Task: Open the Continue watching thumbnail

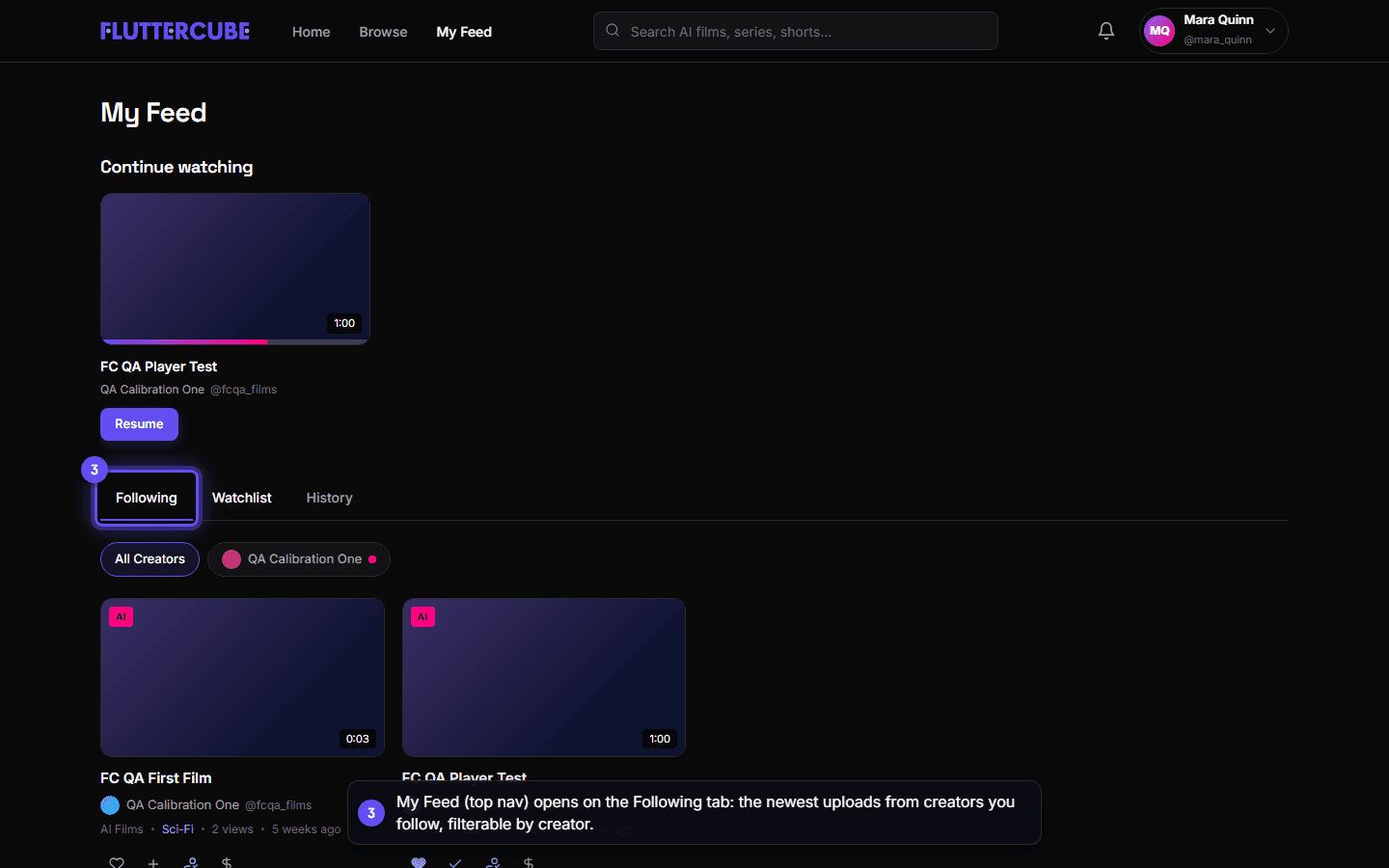Action: click(x=235, y=268)
